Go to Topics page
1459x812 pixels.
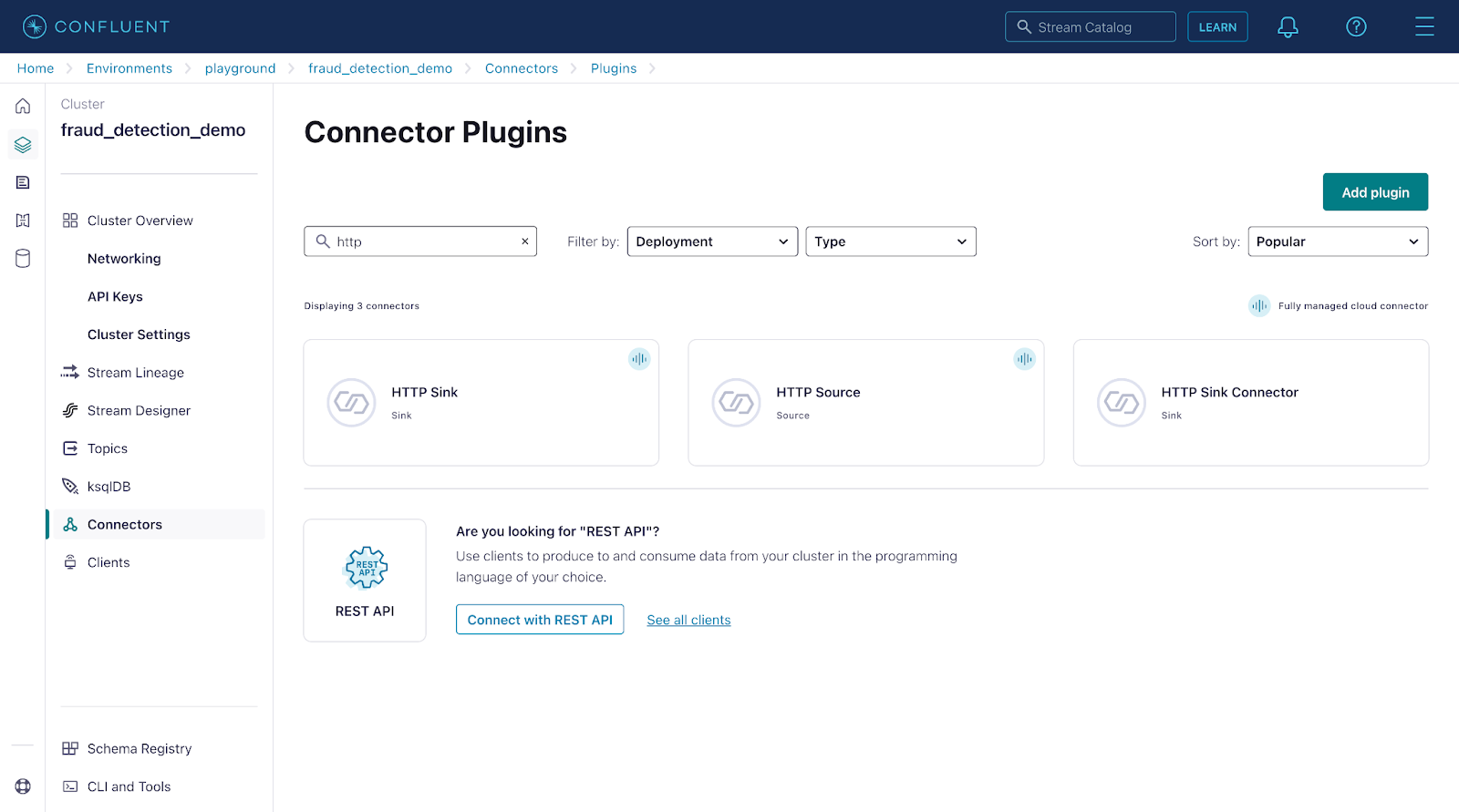pos(108,448)
